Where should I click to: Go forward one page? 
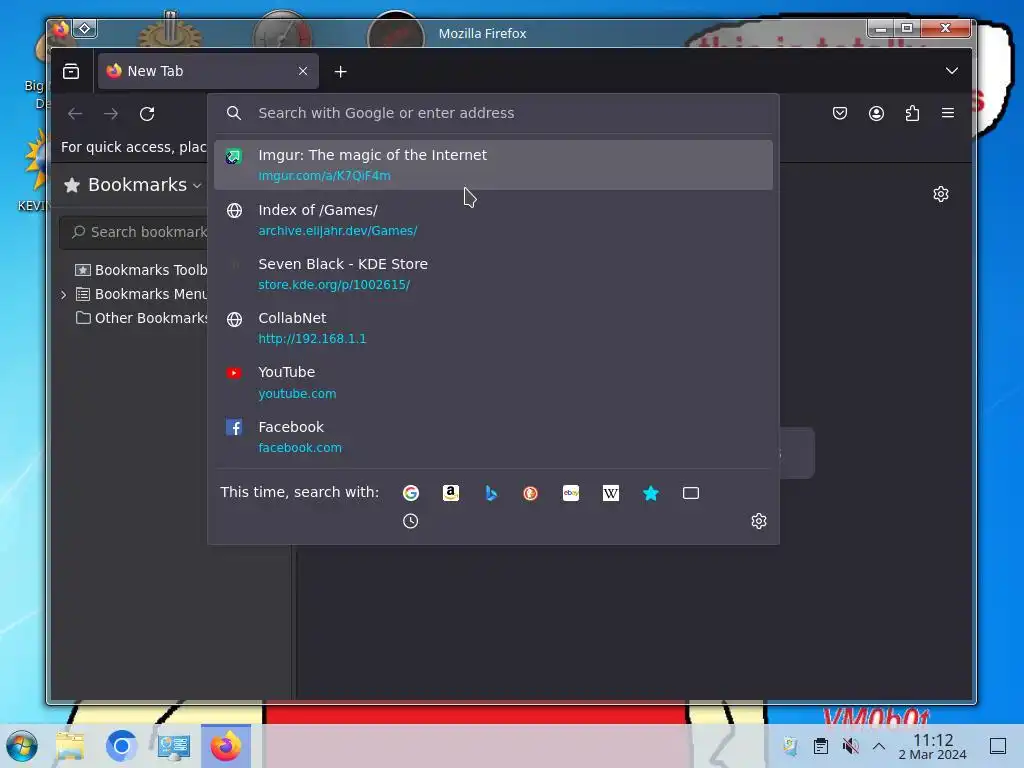(111, 114)
